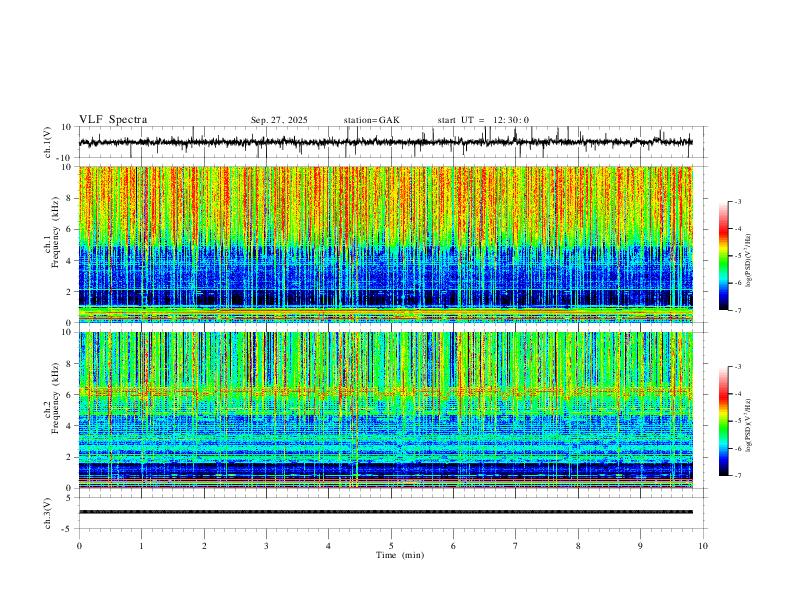Click time axis tick label "9"
Viewport: 792px width, 612px height.
[640, 546]
